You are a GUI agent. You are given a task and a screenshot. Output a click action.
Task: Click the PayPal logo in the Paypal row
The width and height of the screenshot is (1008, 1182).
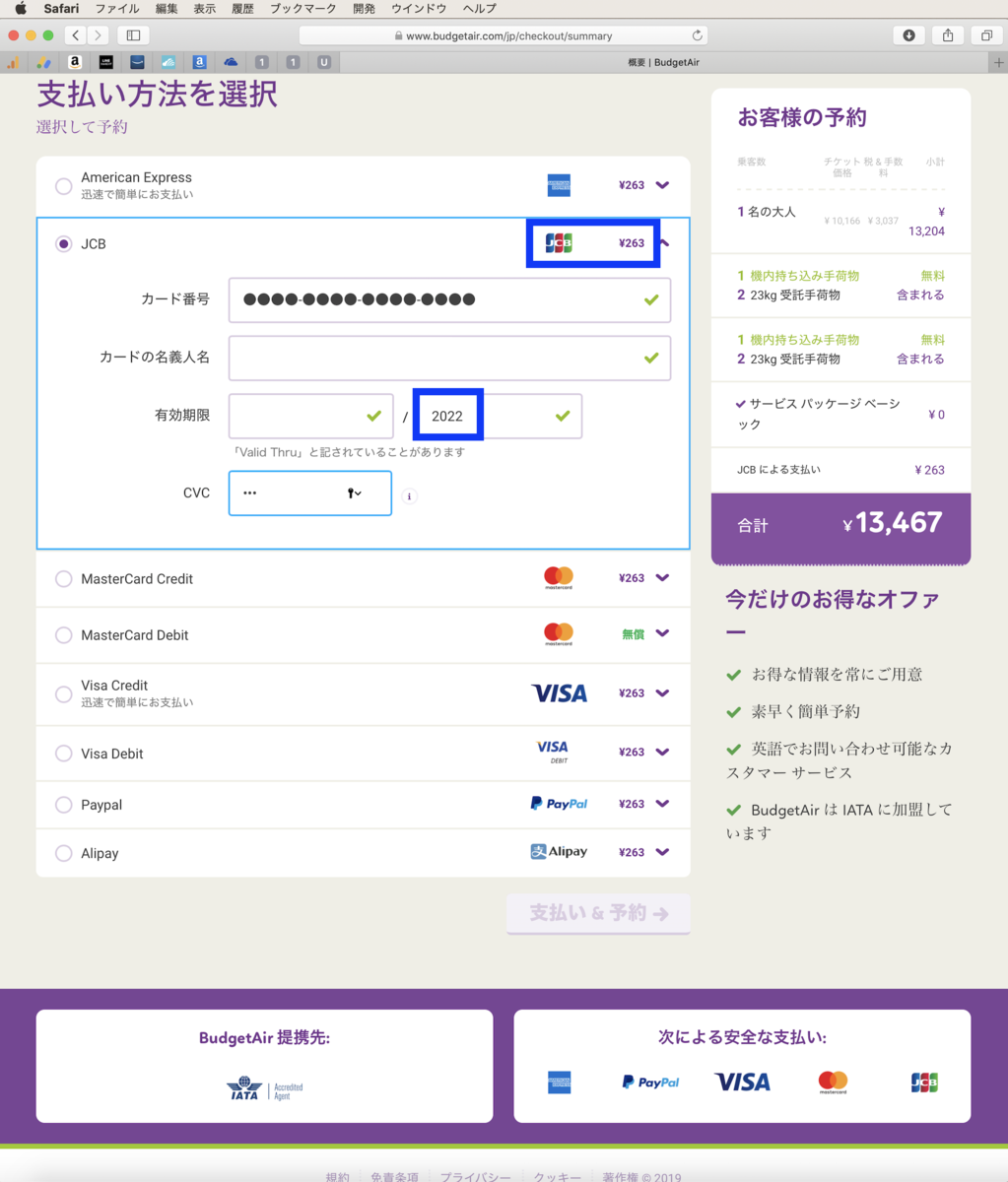pyautogui.click(x=559, y=804)
